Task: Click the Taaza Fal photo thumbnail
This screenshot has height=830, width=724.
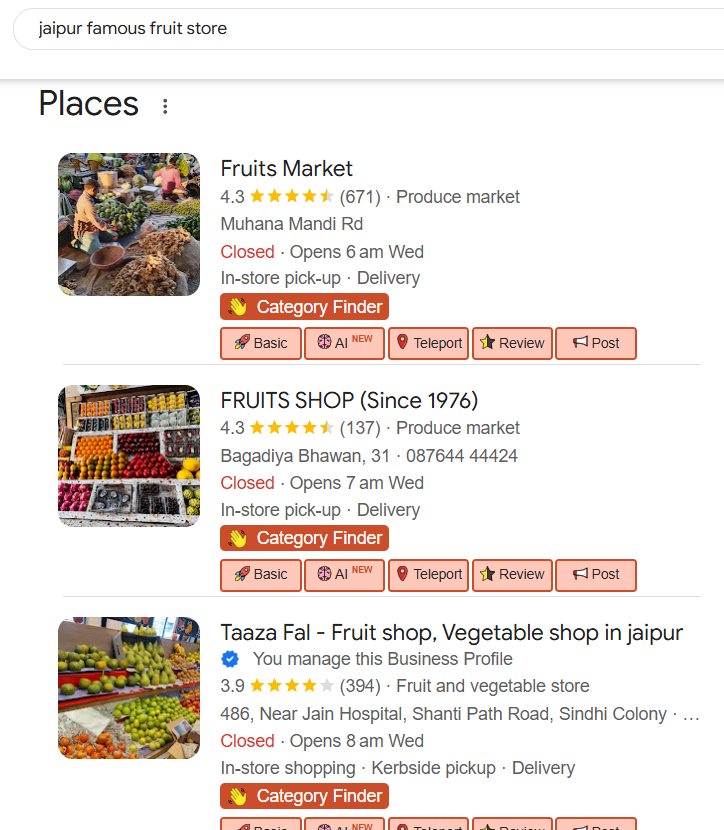Action: tap(129, 688)
